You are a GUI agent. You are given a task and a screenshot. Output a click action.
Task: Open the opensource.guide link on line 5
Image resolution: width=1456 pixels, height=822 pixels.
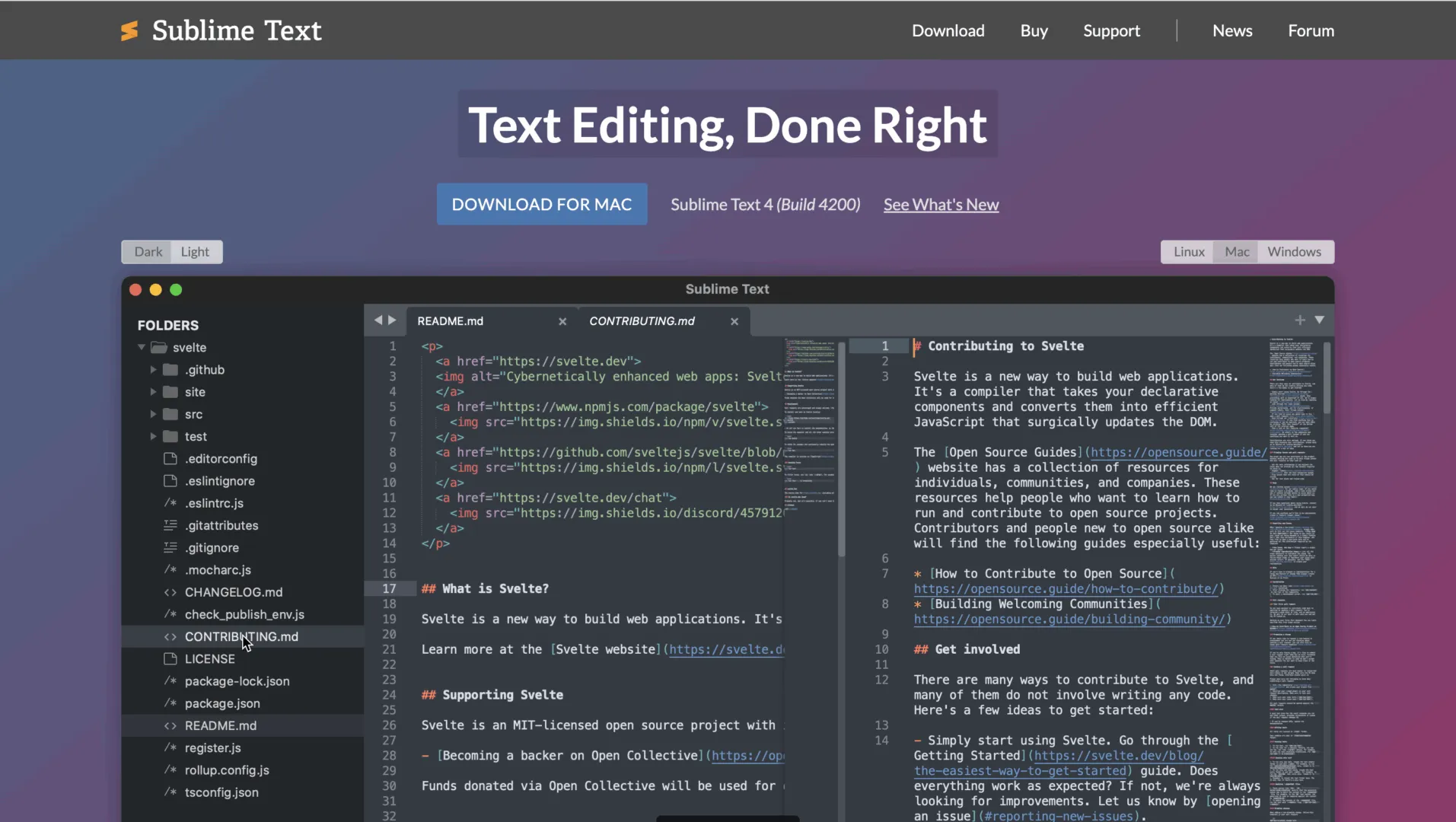[x=1178, y=452]
